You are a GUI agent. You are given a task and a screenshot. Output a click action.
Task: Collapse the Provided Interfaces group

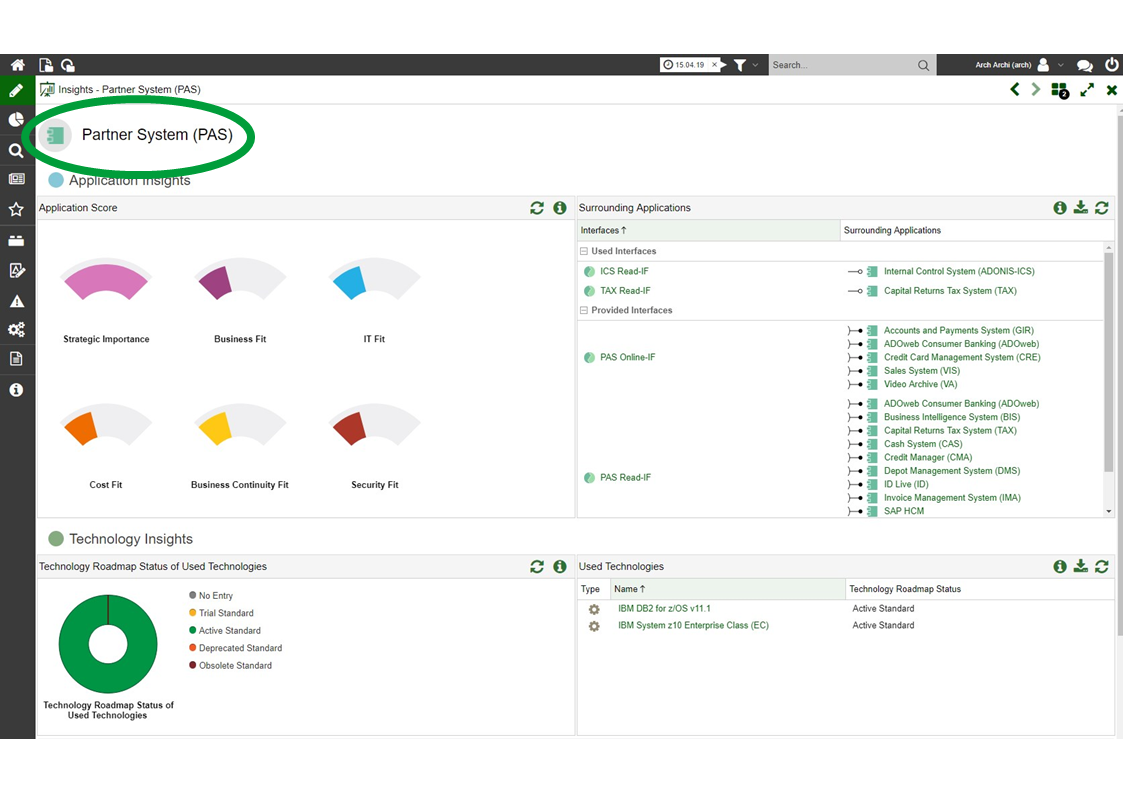click(x=584, y=310)
